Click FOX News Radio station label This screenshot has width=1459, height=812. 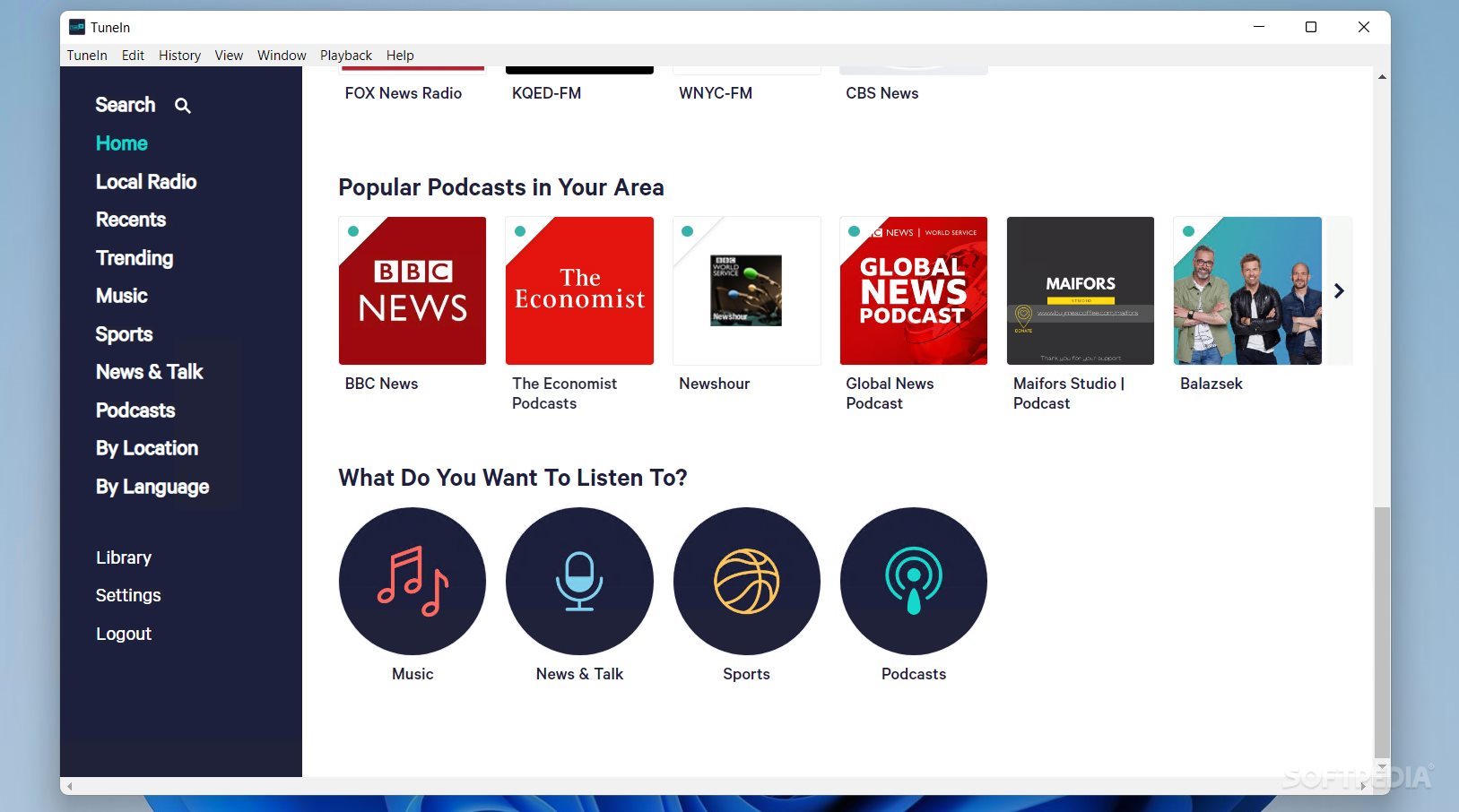(404, 93)
